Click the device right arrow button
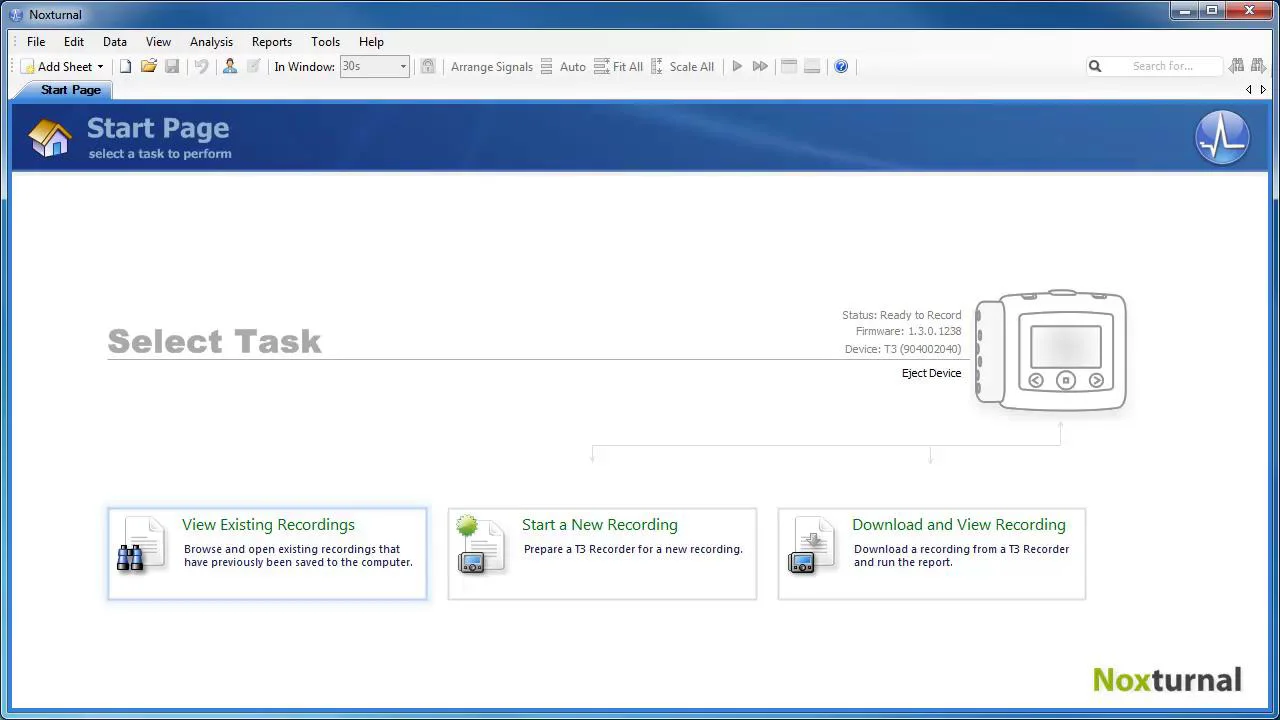The image size is (1280, 720). pyautogui.click(x=1096, y=380)
